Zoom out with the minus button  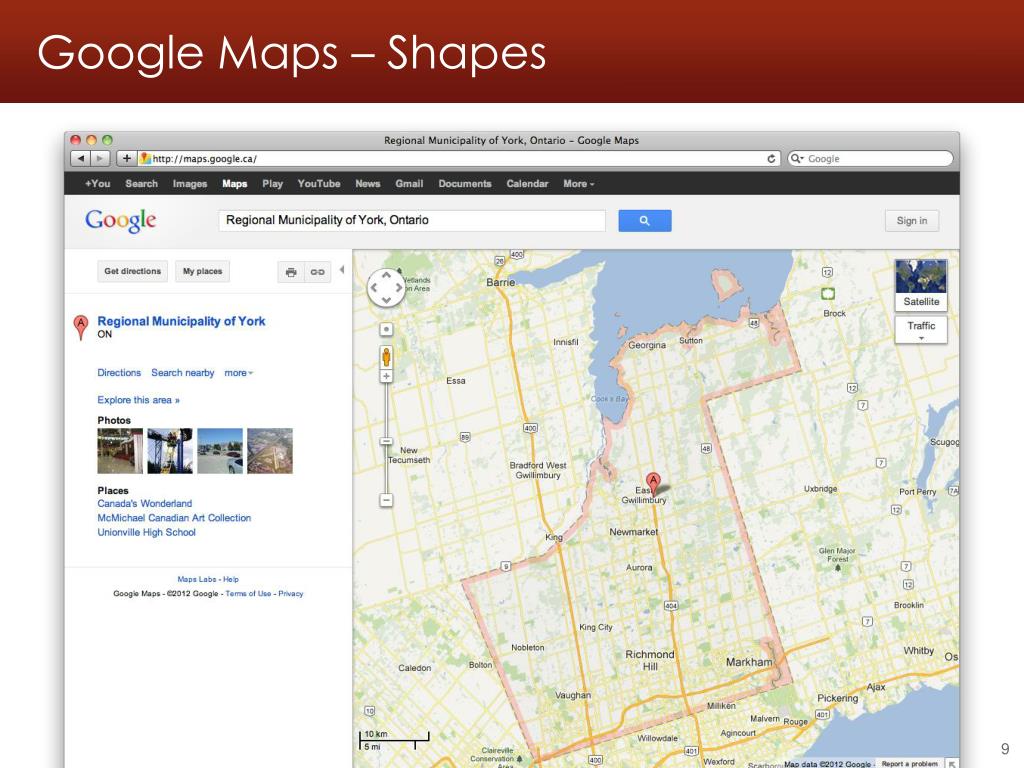pos(387,500)
